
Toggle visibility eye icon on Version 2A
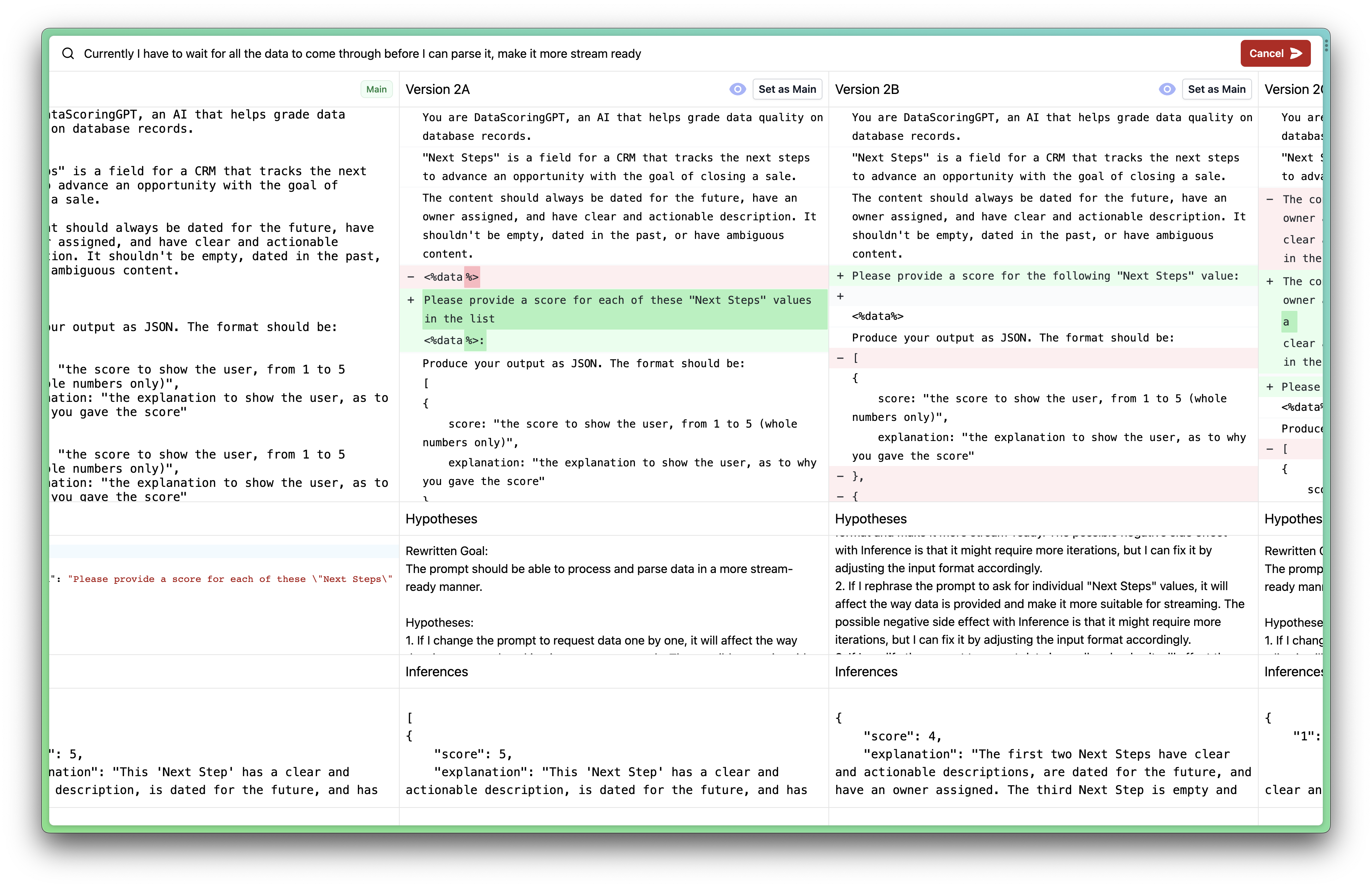click(x=737, y=89)
